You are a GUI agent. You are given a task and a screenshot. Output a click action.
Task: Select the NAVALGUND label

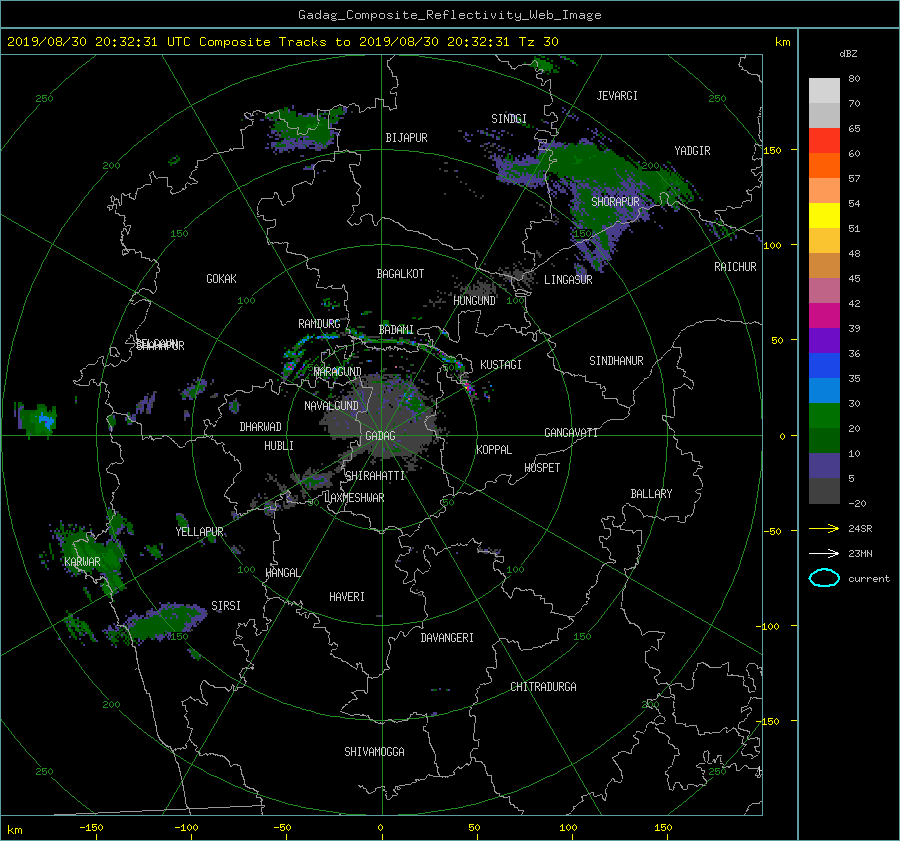(x=331, y=406)
